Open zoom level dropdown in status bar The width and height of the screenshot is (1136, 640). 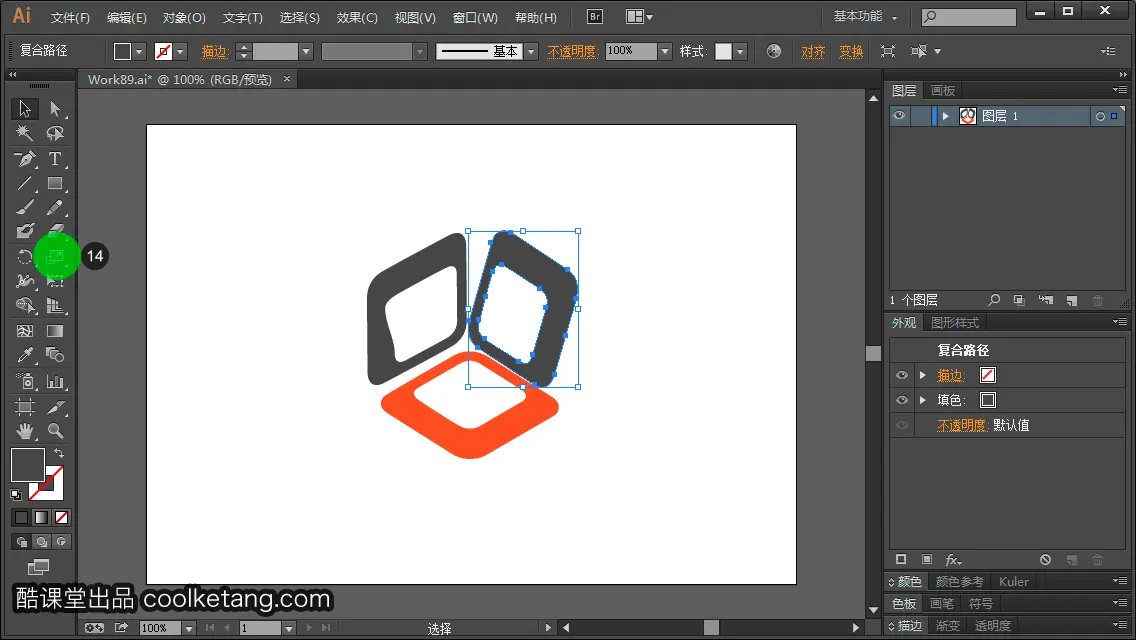(x=188, y=628)
